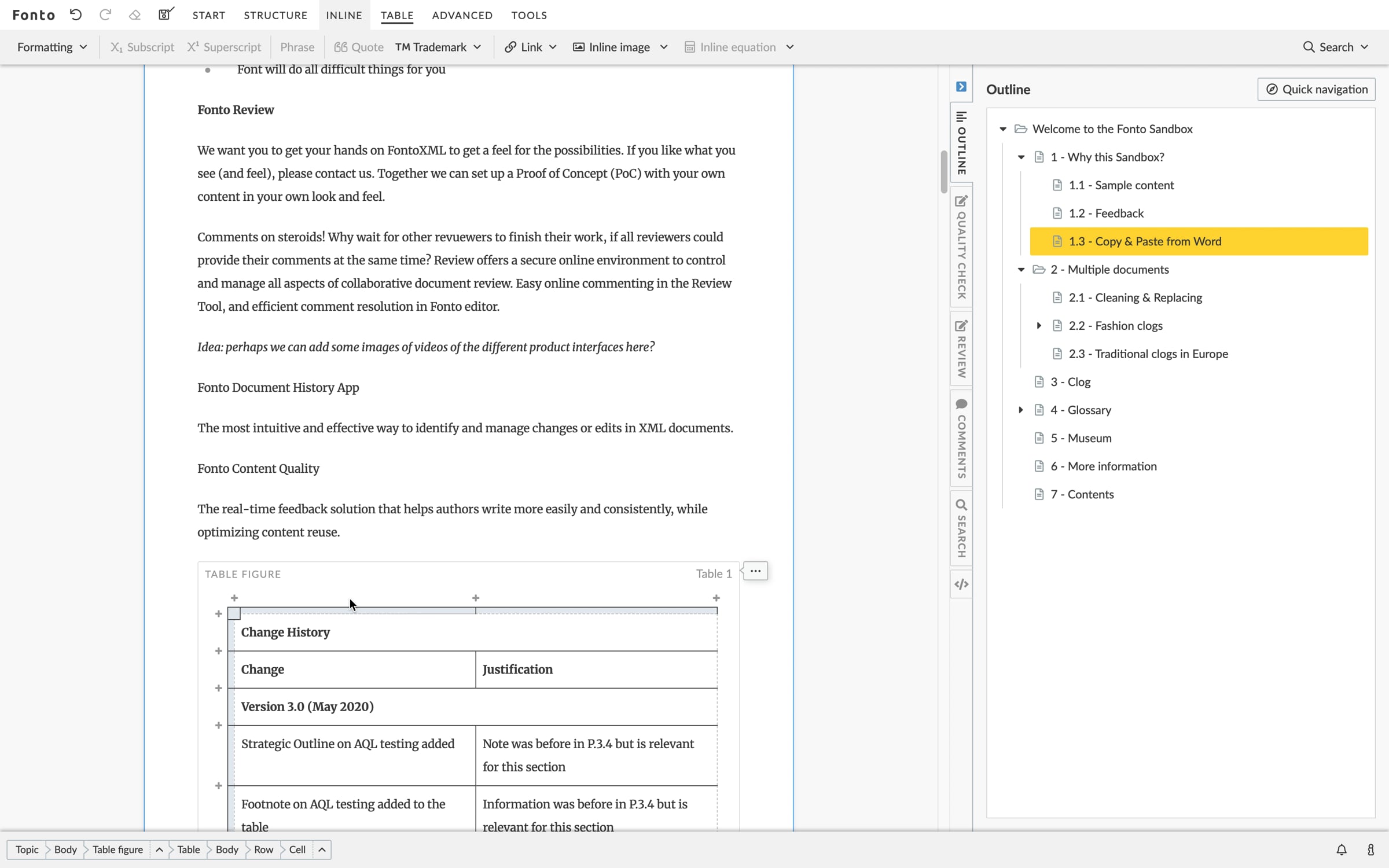Open the Quality Check sidebar panel
The height and width of the screenshot is (868, 1389).
pyautogui.click(x=961, y=247)
